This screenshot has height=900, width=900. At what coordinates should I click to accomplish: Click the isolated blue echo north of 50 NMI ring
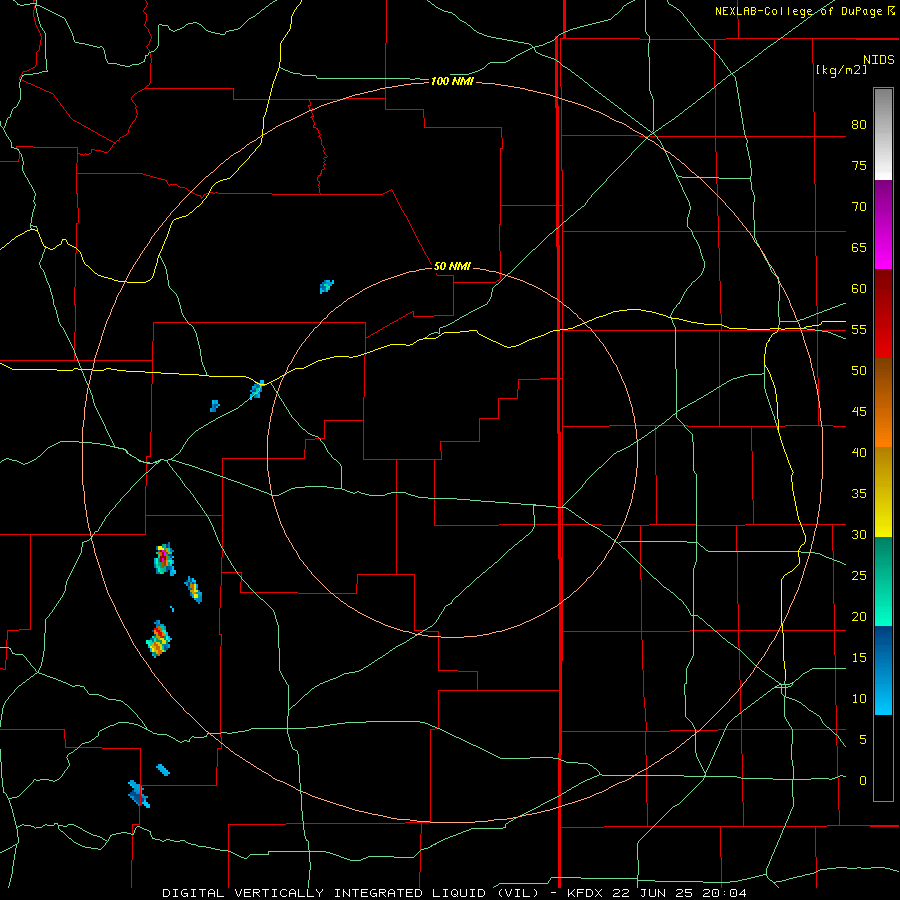(x=327, y=286)
